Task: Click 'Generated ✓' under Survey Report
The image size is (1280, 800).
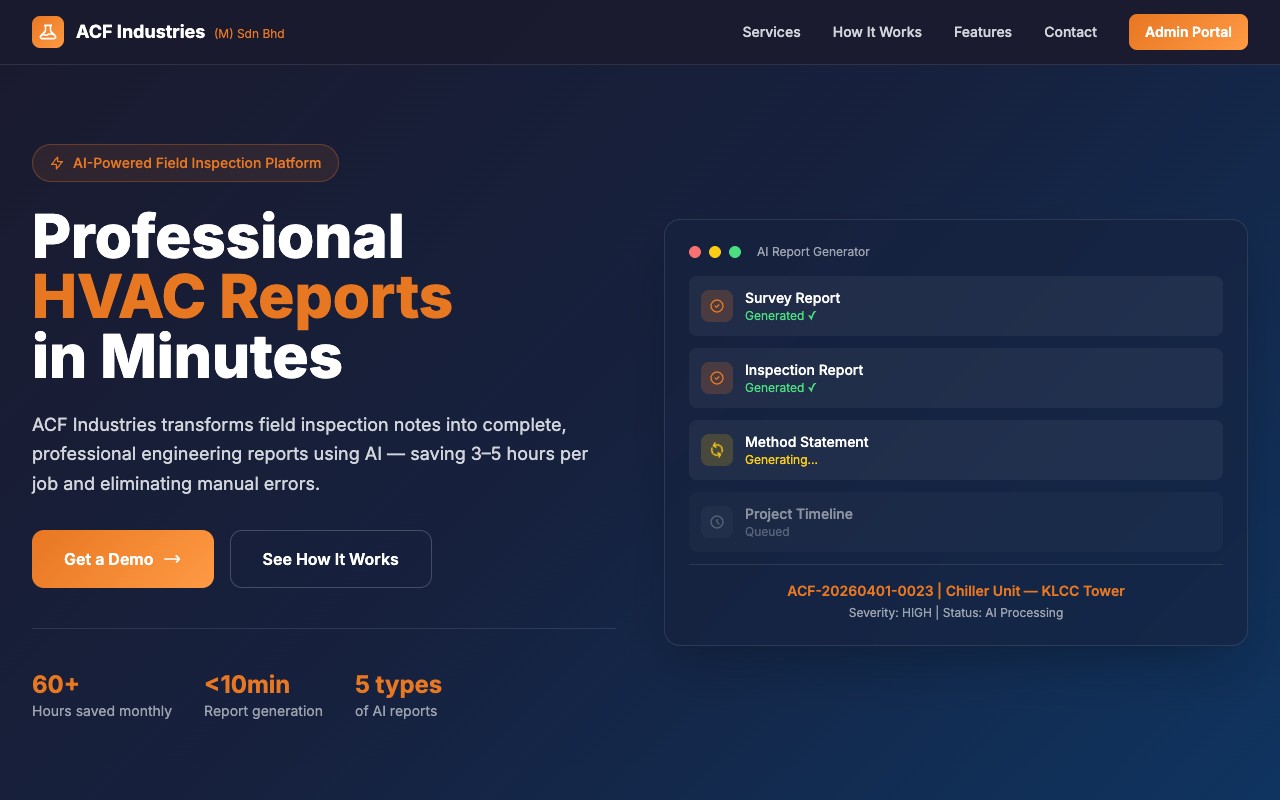Action: [781, 316]
